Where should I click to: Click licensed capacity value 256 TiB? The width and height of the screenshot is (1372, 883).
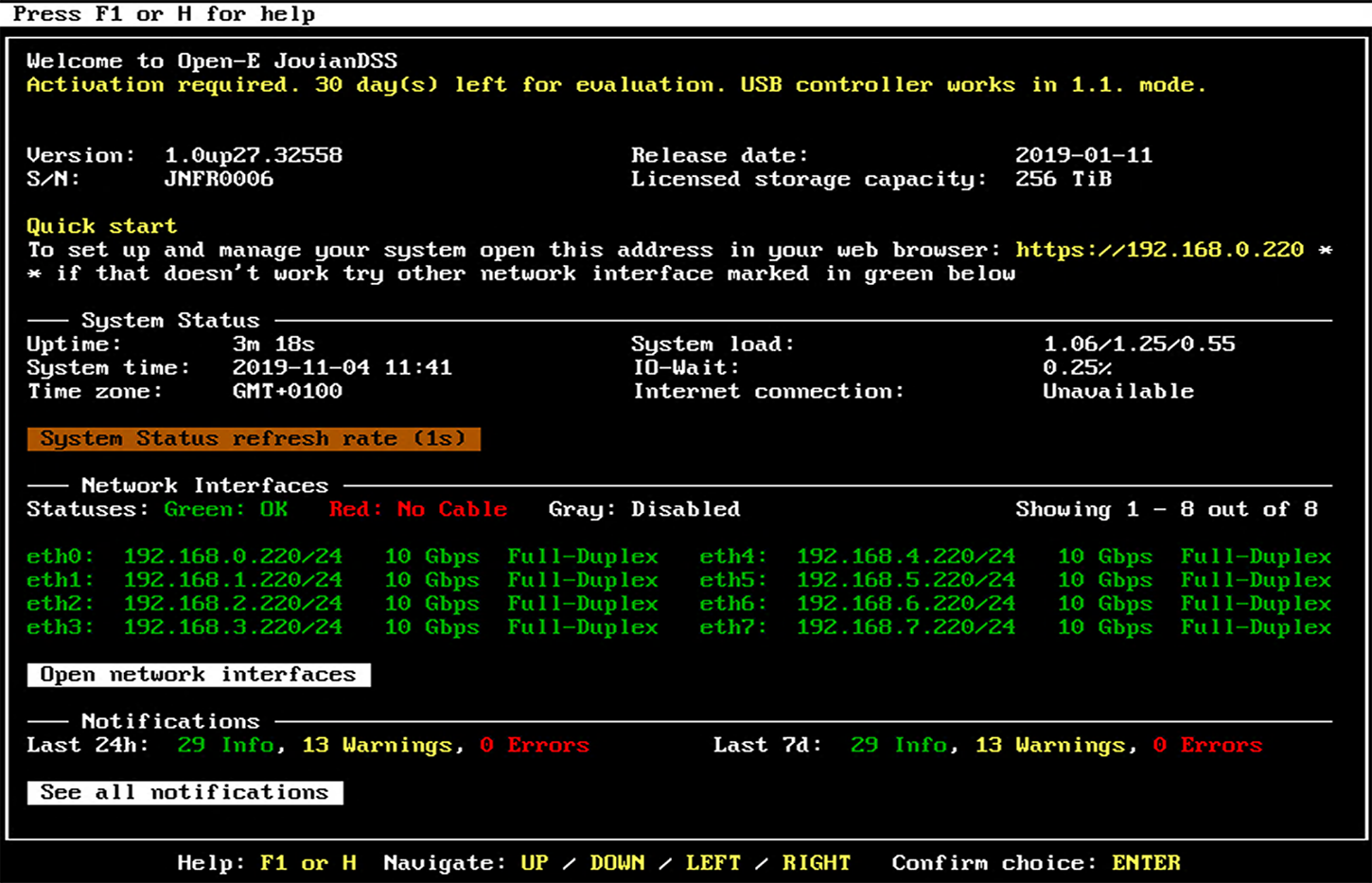(1064, 179)
